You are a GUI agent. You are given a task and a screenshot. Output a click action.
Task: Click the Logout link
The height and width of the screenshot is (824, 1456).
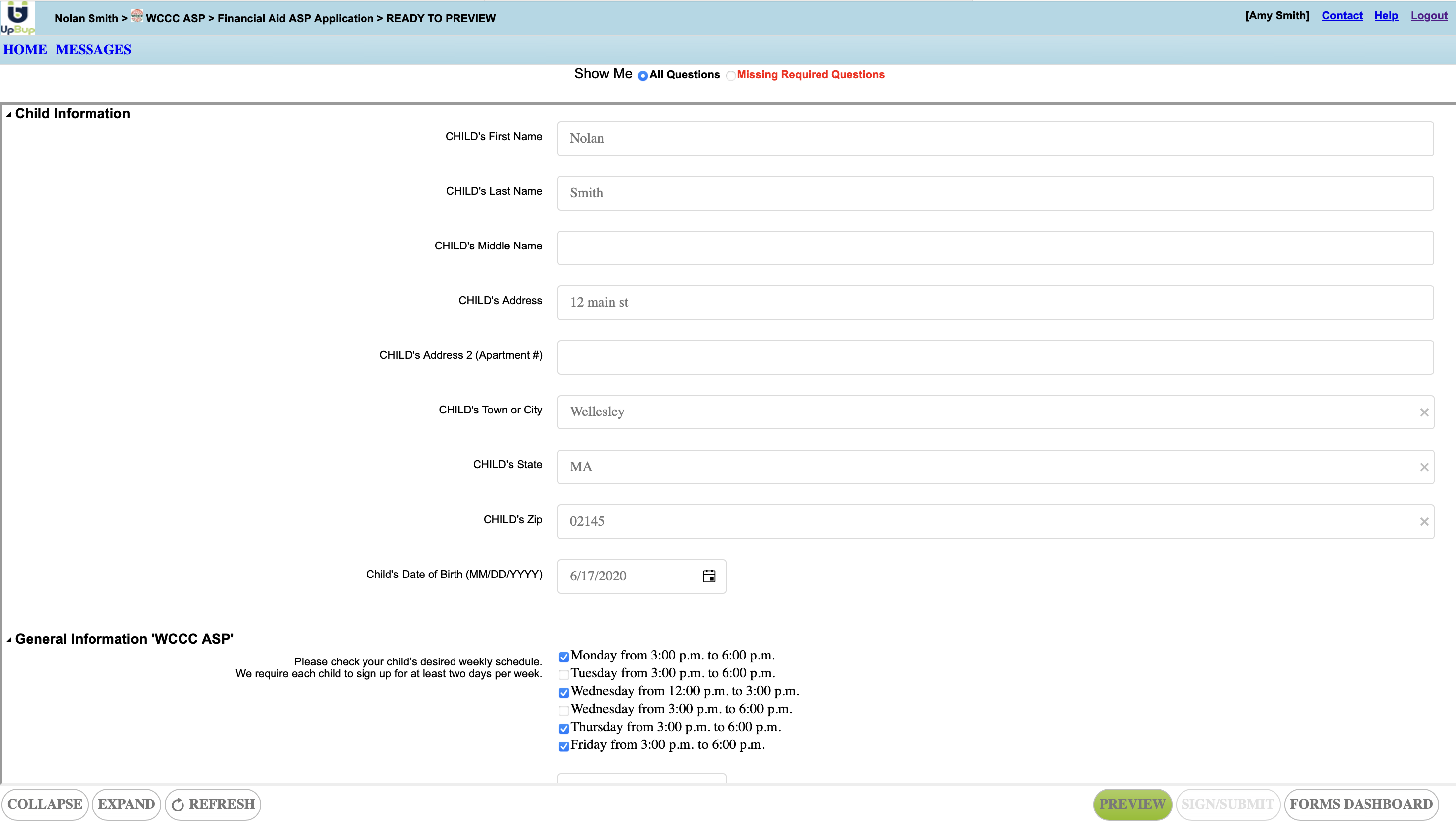pos(1428,16)
